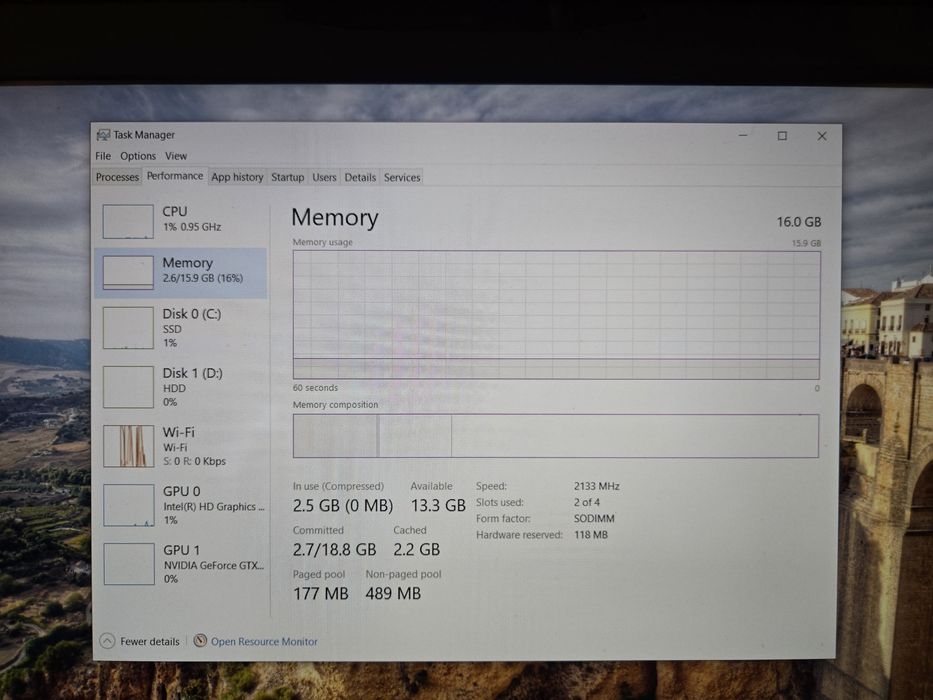Switch to the Processes tab
The image size is (933, 700).
(x=117, y=177)
